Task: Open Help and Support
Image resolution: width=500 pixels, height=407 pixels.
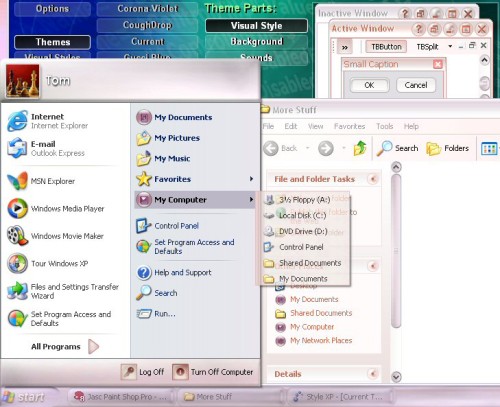Action: coord(174,272)
